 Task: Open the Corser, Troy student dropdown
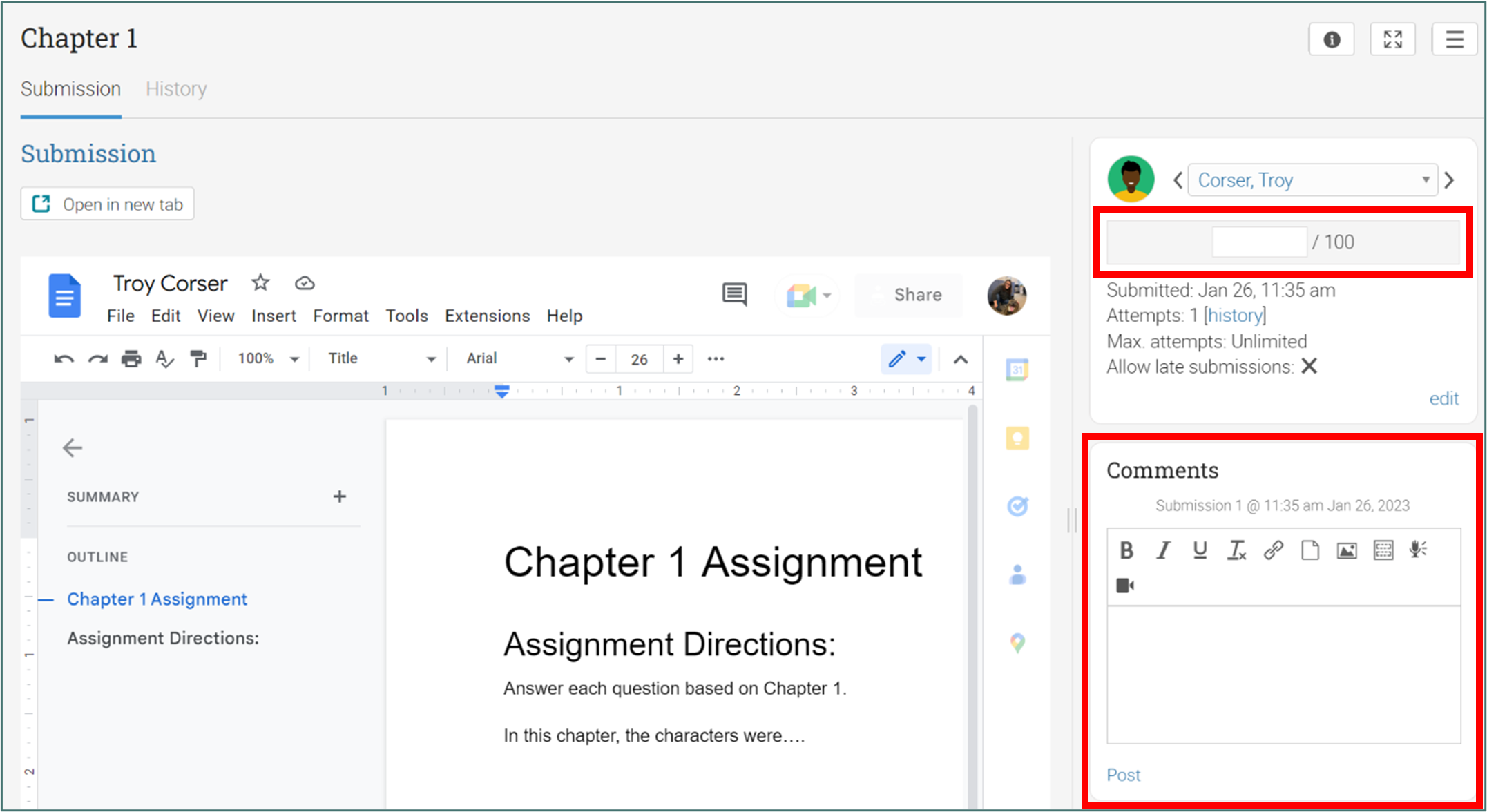tap(1312, 180)
